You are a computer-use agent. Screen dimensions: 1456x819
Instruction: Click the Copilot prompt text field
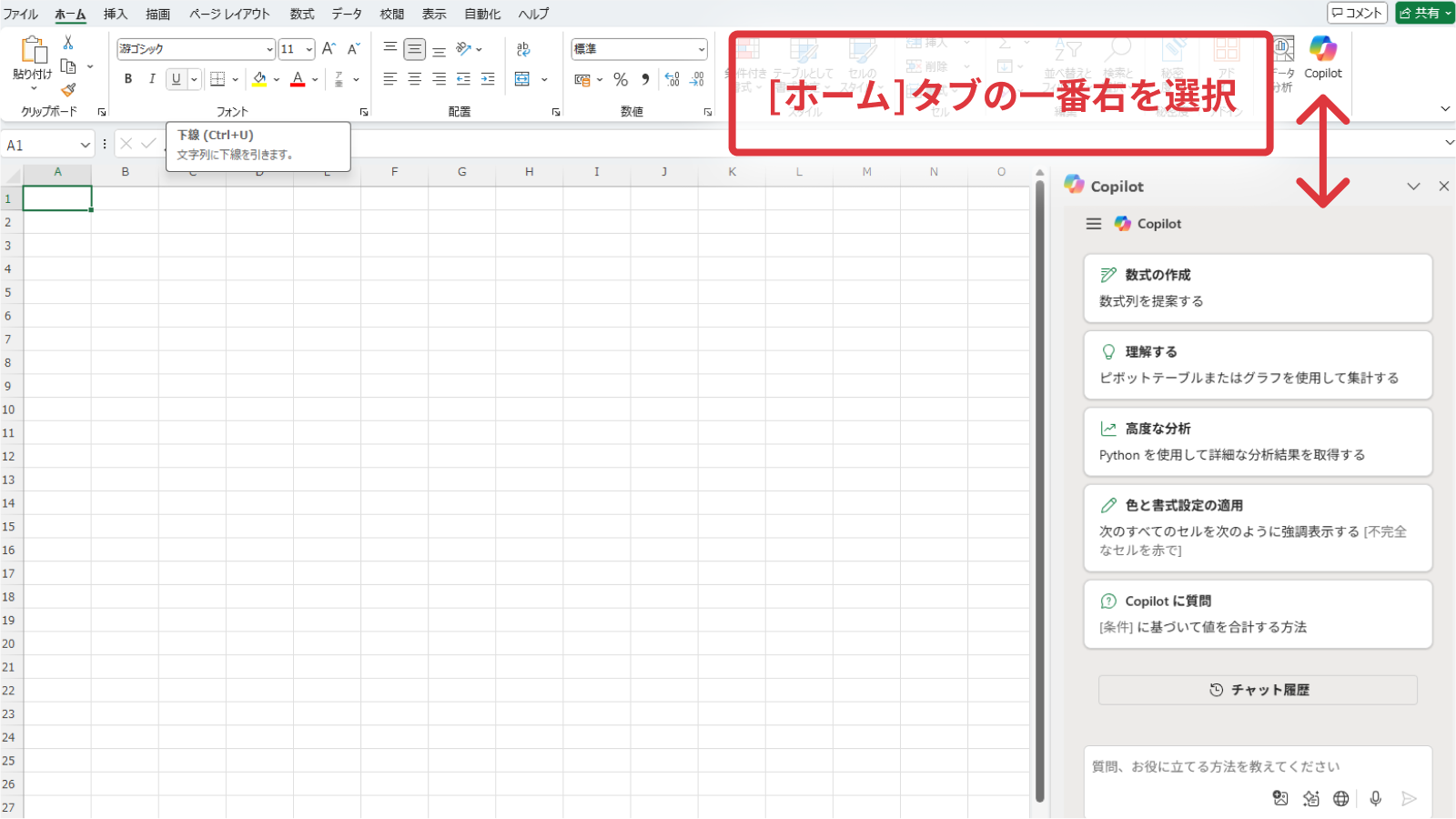pos(1258,767)
